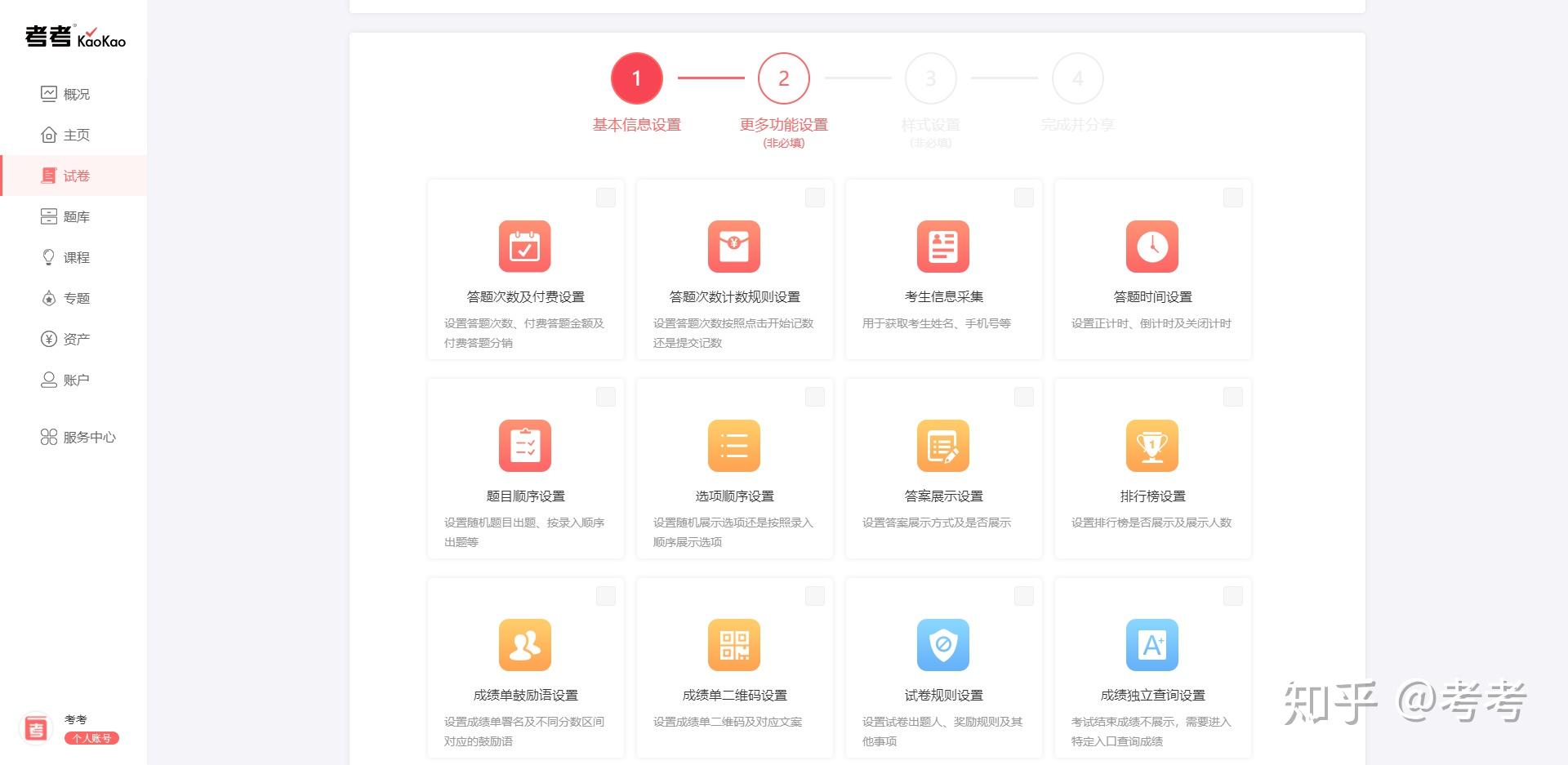Click the 答题次数及付费设置 title

525,296
